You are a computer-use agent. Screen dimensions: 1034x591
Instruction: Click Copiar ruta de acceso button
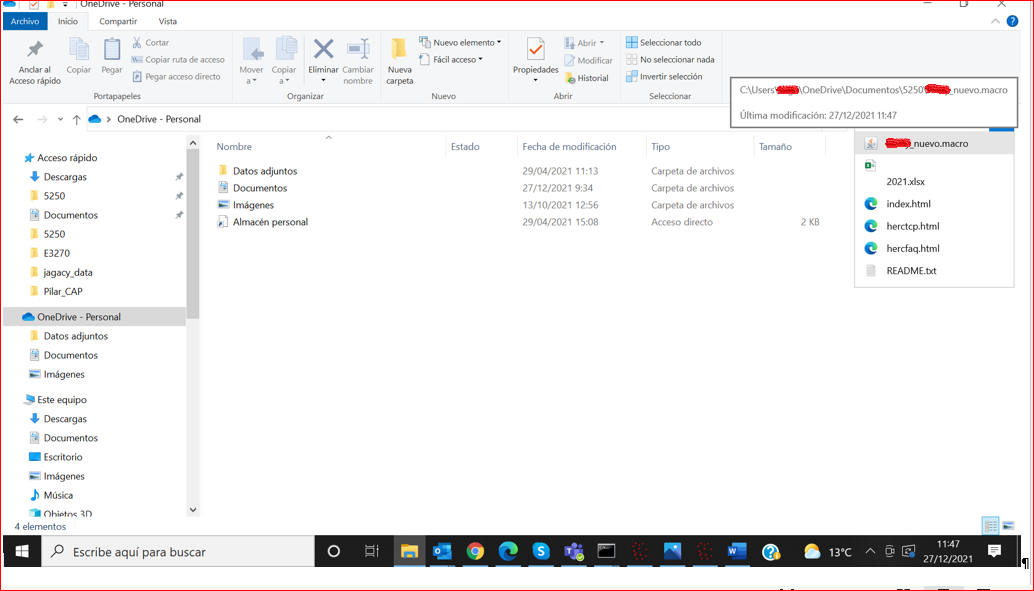[184, 60]
